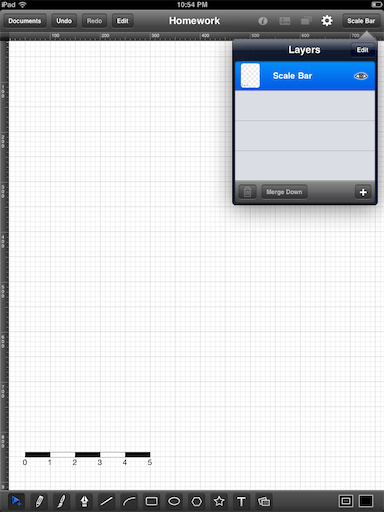Click the arrange stacked rectangles icon
This screenshot has width=384, height=512.
pos(306,21)
